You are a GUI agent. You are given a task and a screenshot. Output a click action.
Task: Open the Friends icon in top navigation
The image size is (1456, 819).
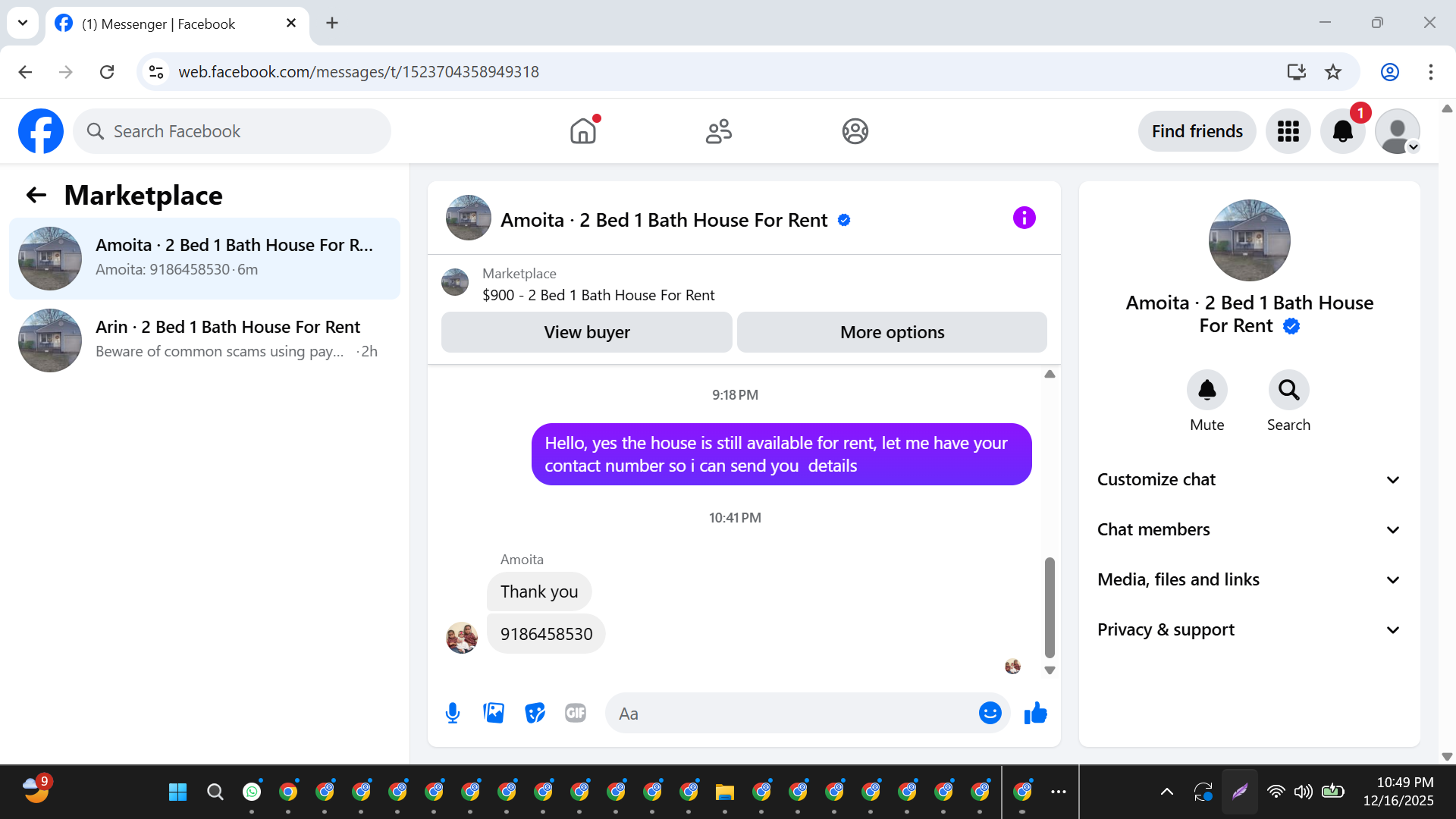click(719, 131)
